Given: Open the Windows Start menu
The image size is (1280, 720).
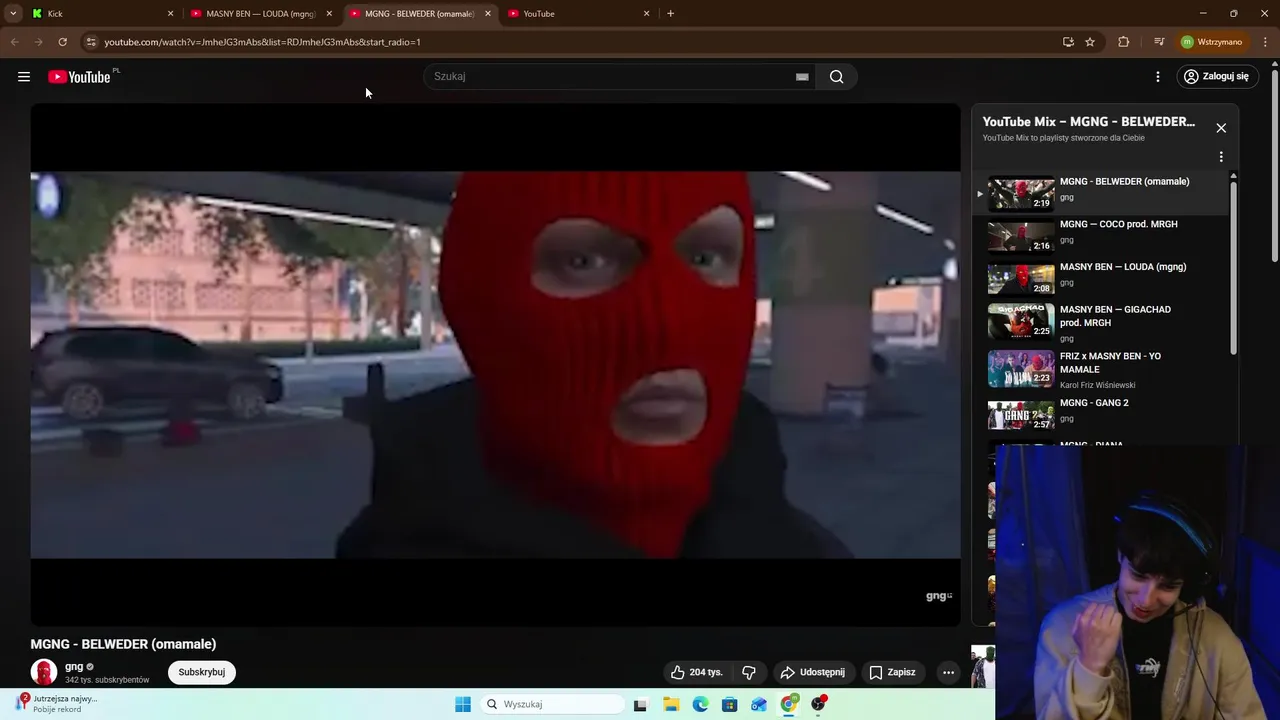Looking at the screenshot, I should point(463,704).
